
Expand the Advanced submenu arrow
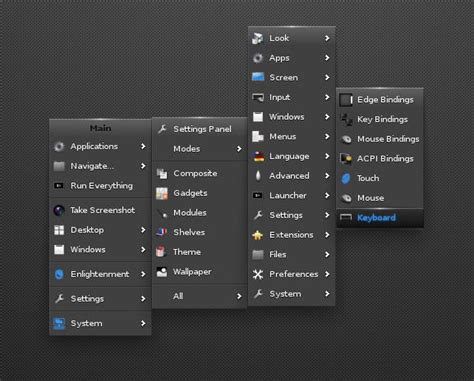327,176
